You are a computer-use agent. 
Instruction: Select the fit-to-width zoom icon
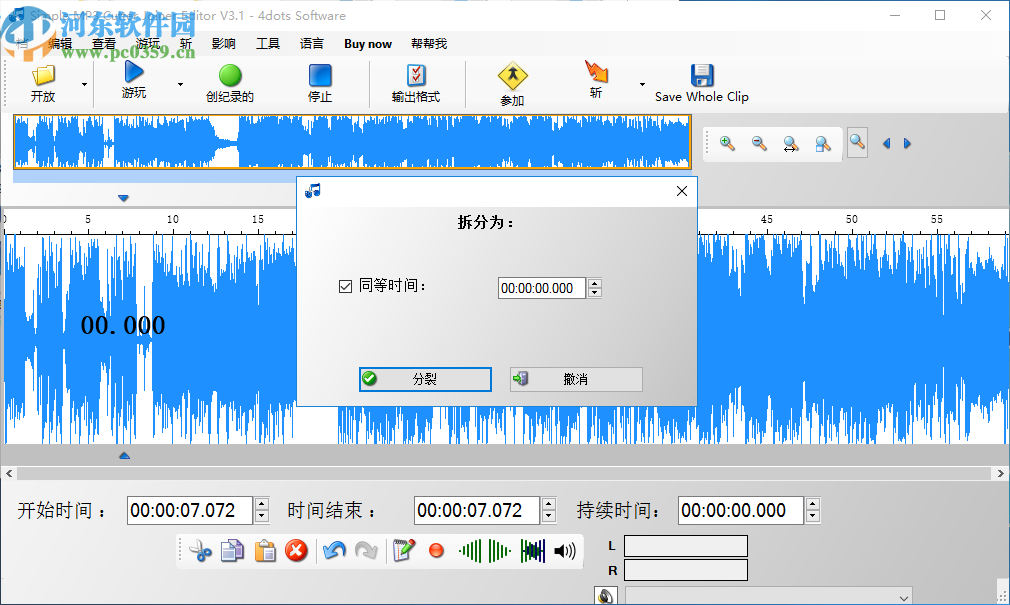[x=790, y=143]
